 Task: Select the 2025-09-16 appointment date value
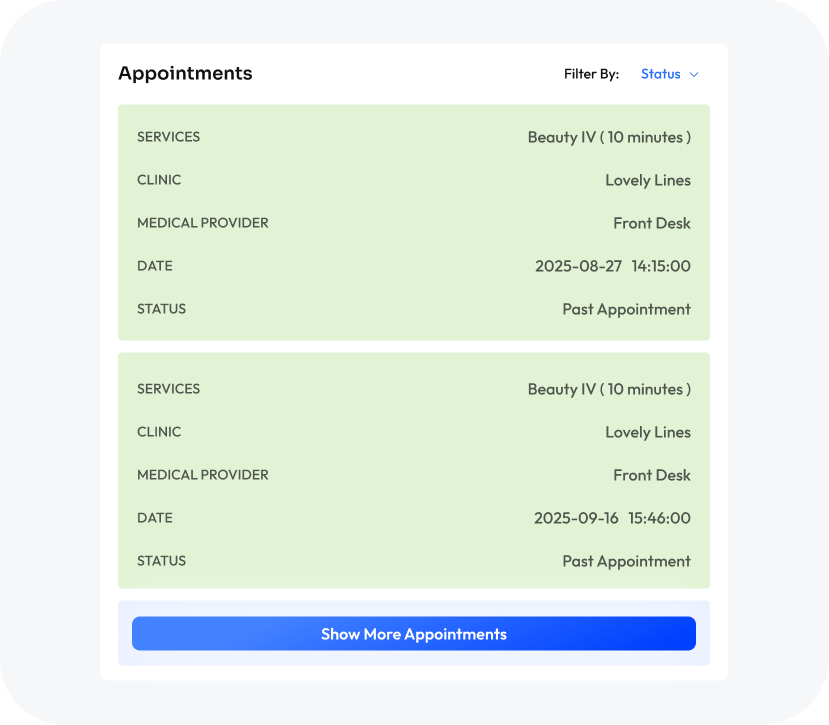click(x=612, y=518)
